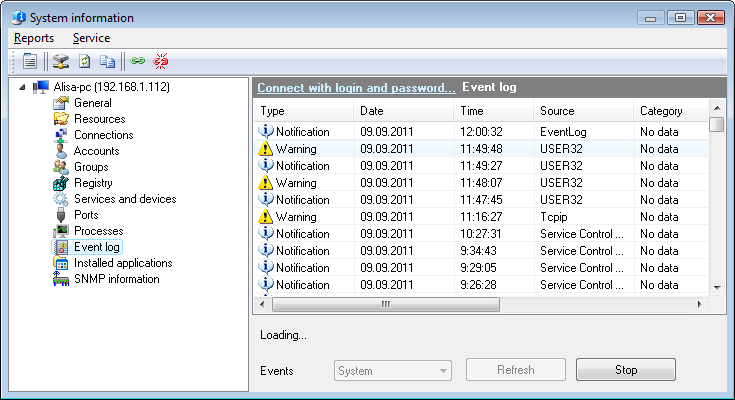Open Installed applications in the tree
The width and height of the screenshot is (735, 400).
coord(122,263)
